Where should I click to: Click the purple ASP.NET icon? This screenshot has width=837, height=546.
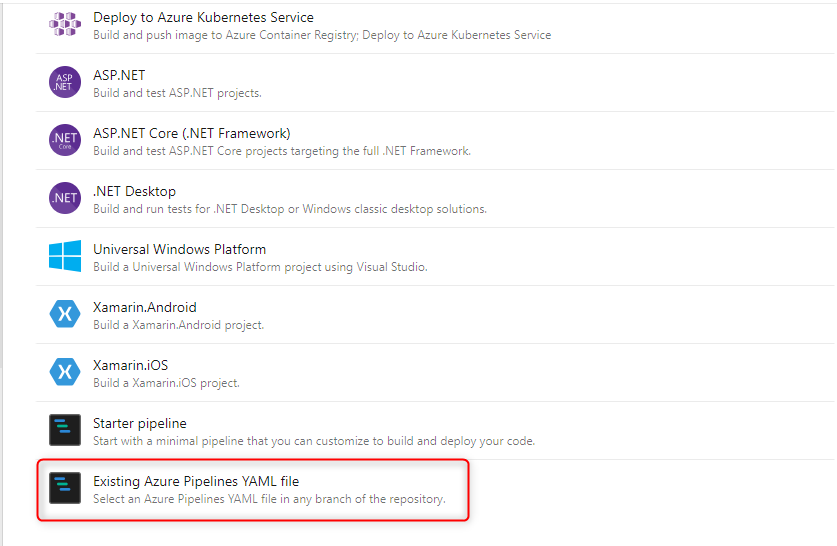(65, 82)
